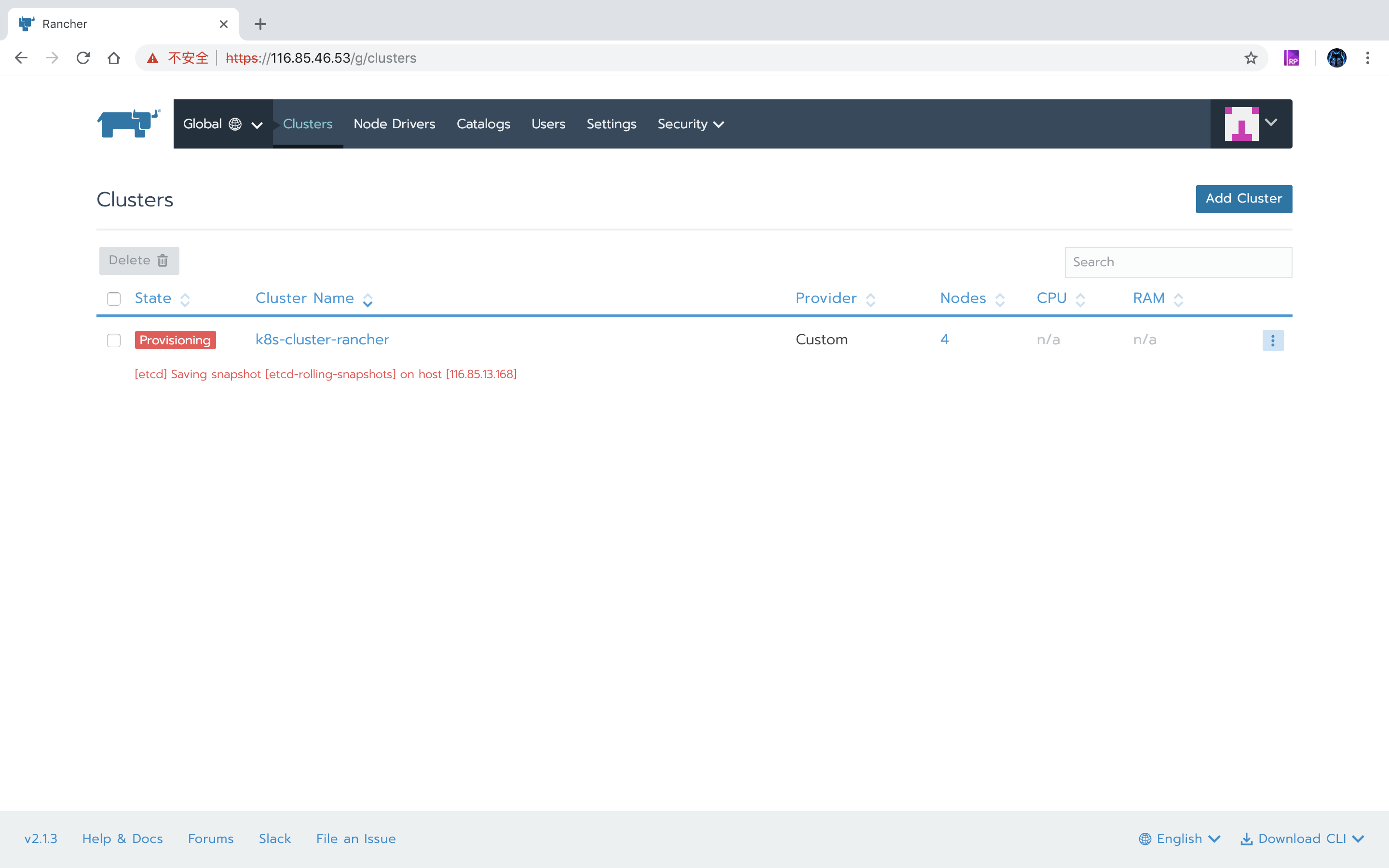The height and width of the screenshot is (868, 1389).
Task: Focus the cluster Search field
Action: (x=1178, y=262)
